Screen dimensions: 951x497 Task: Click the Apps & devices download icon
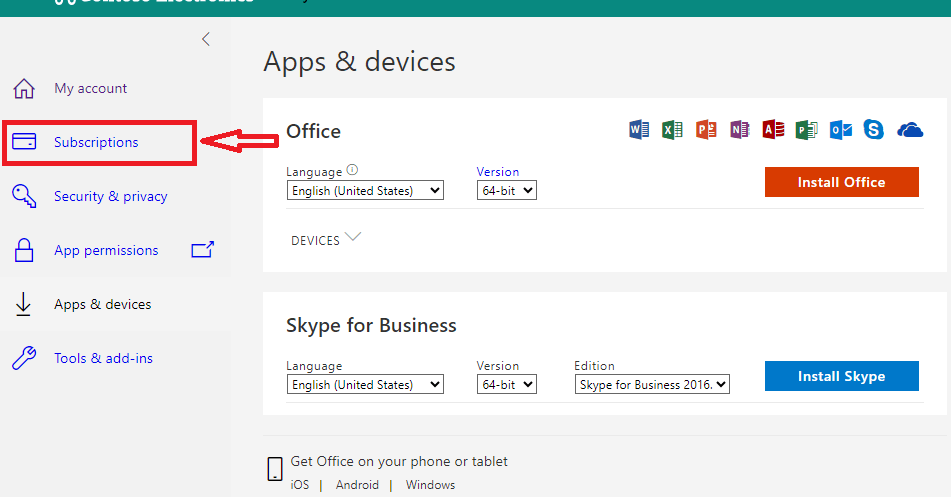tap(23, 304)
